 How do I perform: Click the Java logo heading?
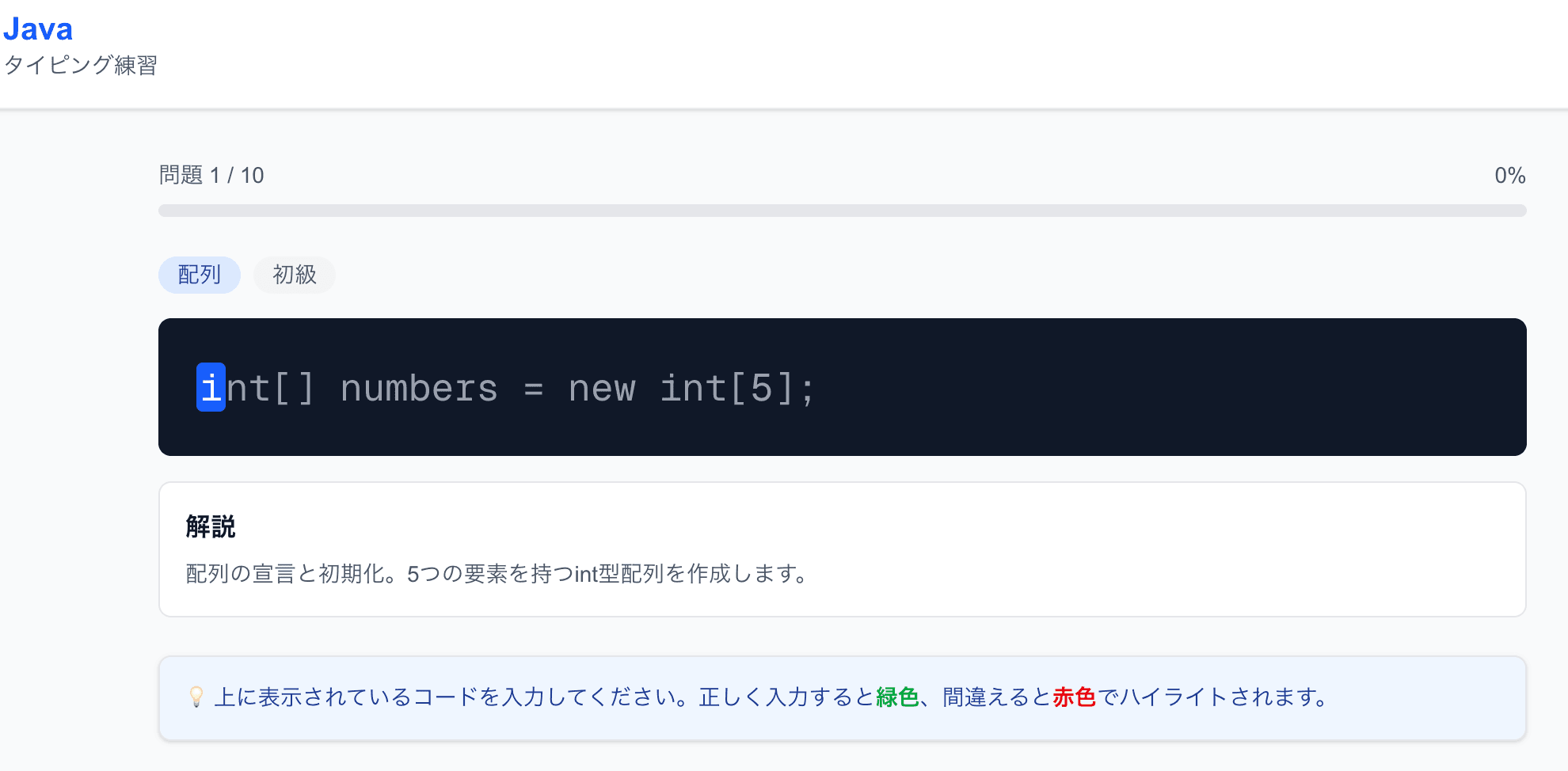pos(39,28)
